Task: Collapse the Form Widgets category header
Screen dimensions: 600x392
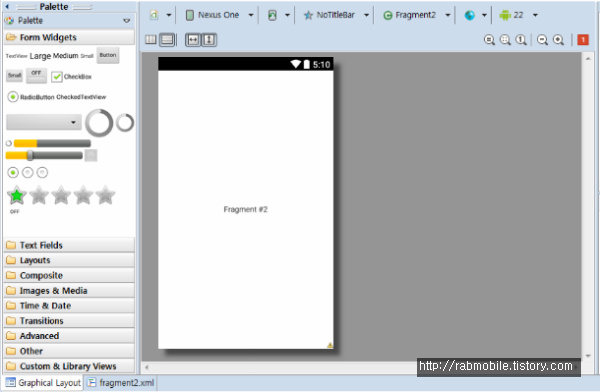Action: click(x=69, y=37)
